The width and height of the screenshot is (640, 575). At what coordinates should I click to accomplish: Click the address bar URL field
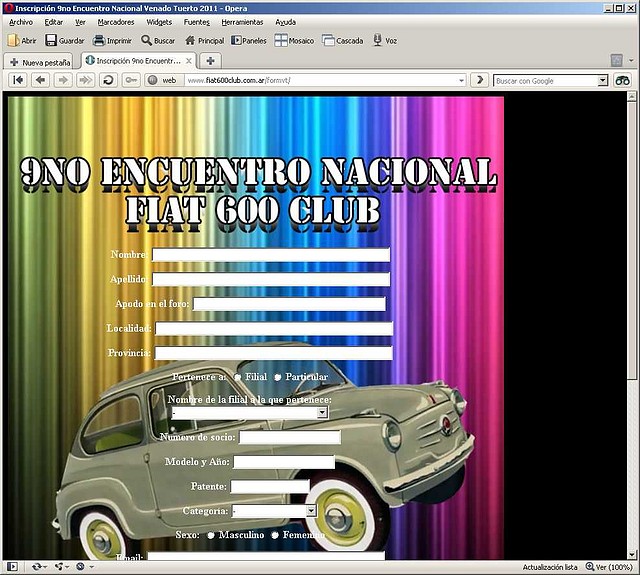pos(322,80)
